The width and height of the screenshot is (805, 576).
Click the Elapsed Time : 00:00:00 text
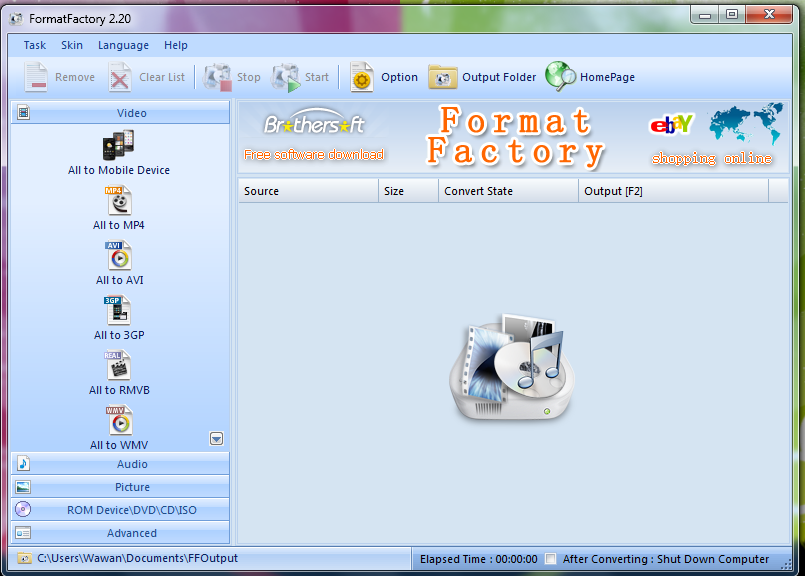pyautogui.click(x=478, y=559)
